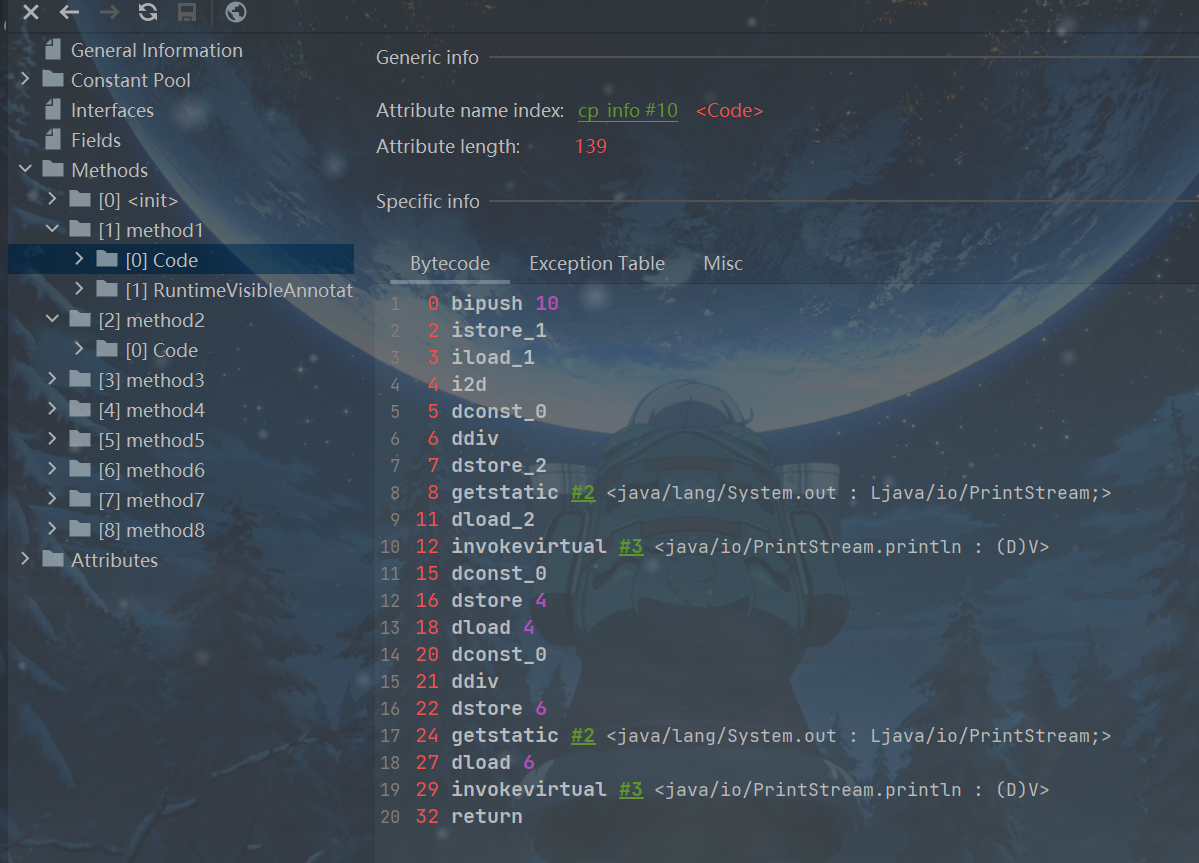This screenshot has width=1199, height=863.
Task: Follow the cp_info #10 link
Action: (627, 111)
